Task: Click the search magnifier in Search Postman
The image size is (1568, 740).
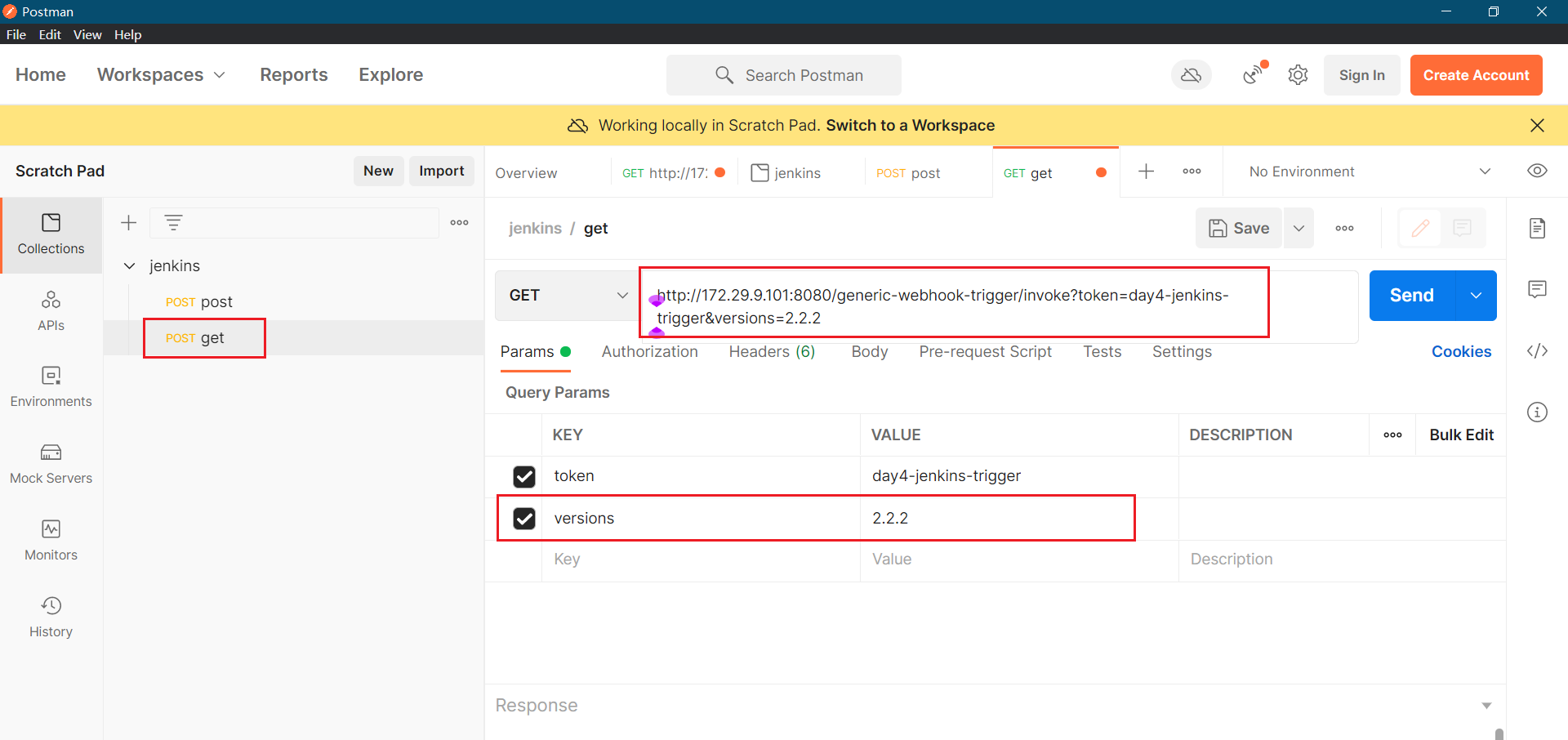Action: point(724,75)
